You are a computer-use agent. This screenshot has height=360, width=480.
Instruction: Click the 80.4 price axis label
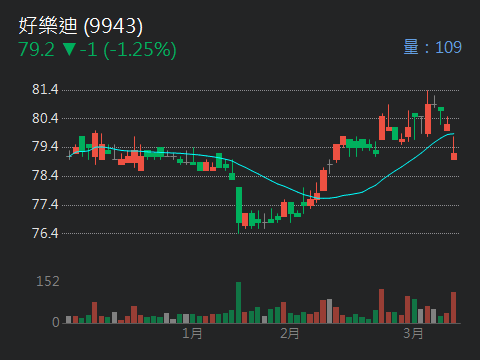45,118
